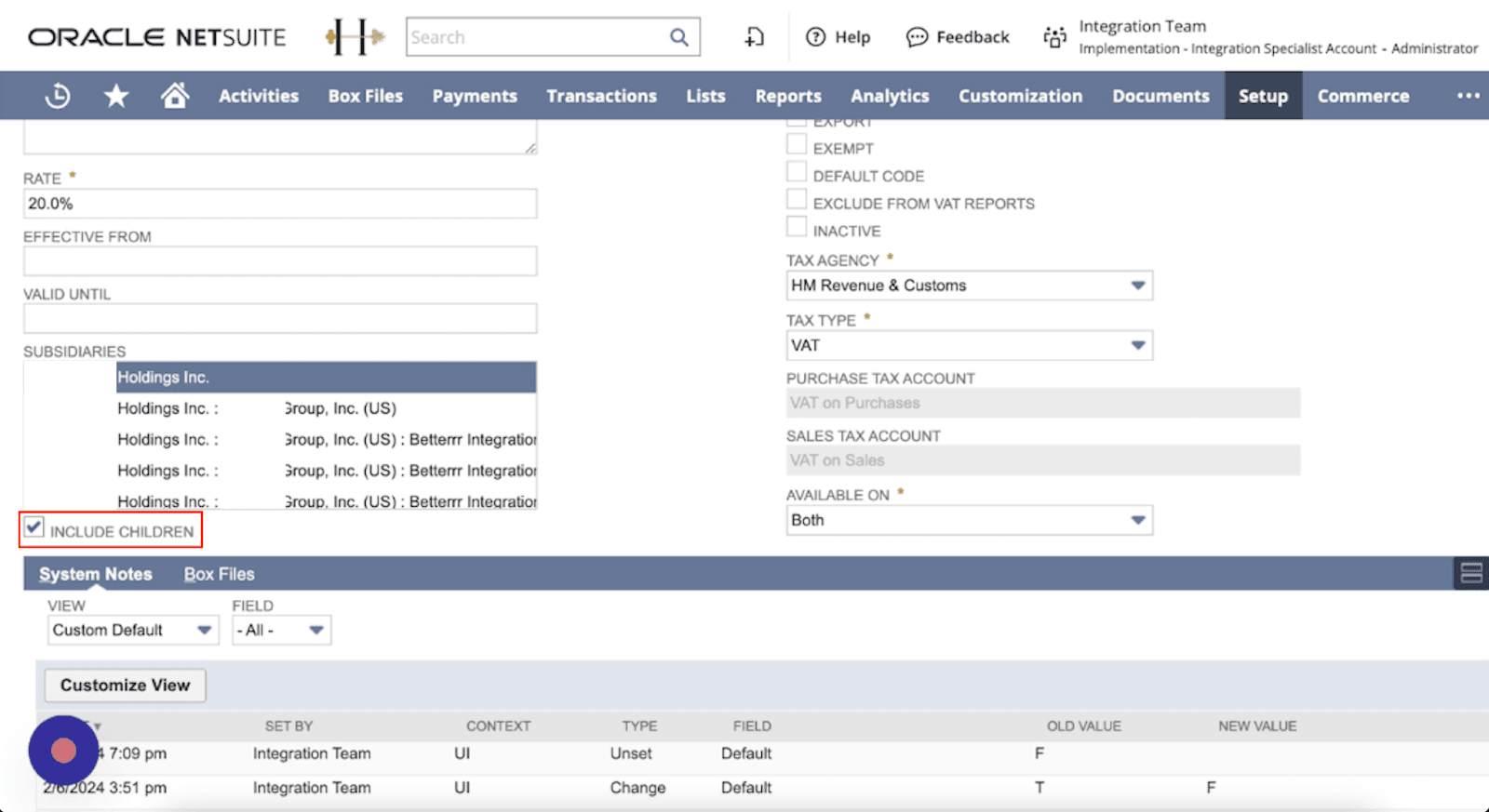
Task: Expand the Available On dropdown
Action: tap(1137, 520)
